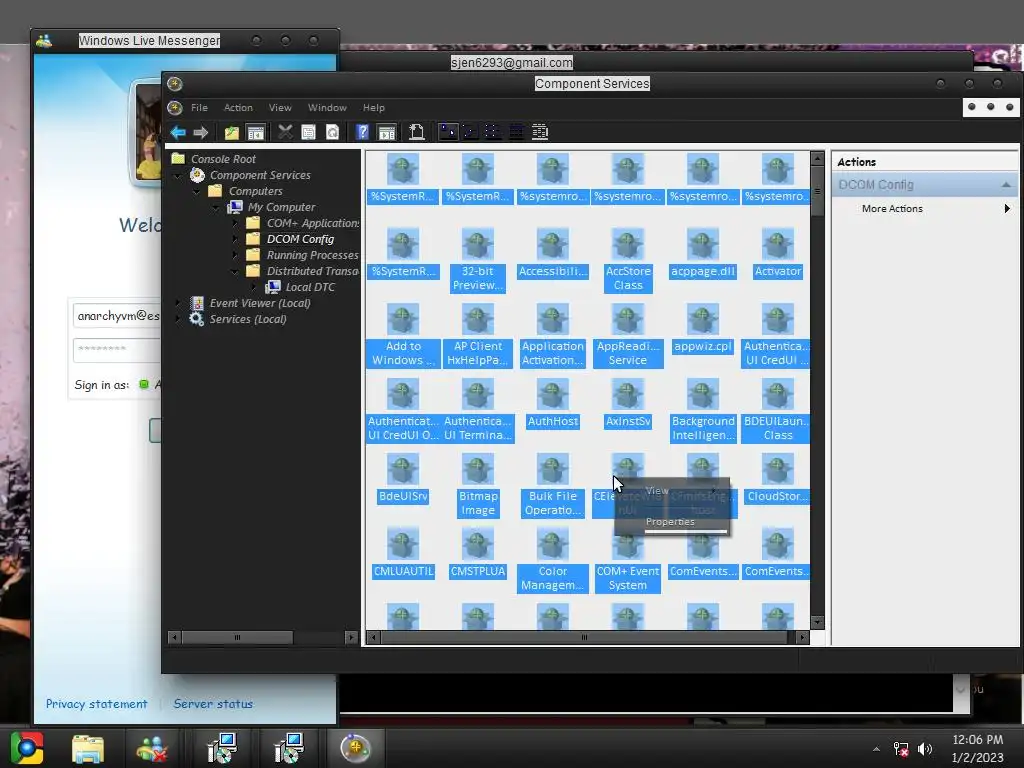Open the View menu in menu bar
This screenshot has width=1024, height=768.
point(280,108)
